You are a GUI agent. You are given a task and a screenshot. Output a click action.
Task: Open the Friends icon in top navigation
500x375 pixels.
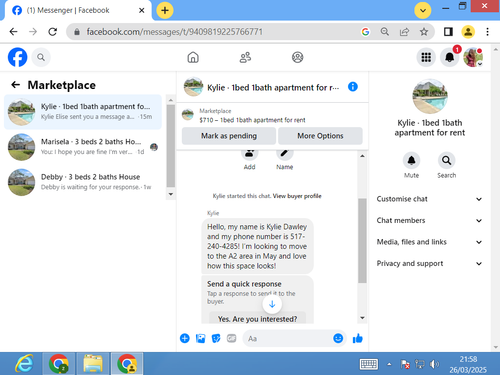(x=245, y=57)
